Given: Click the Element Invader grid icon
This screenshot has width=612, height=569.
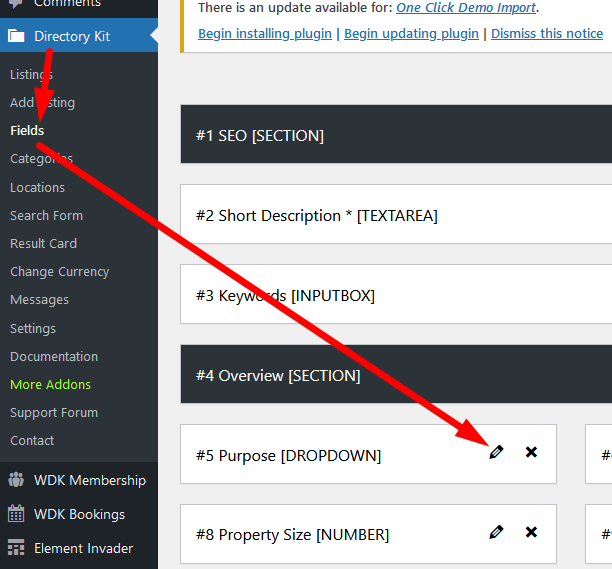Looking at the screenshot, I should [16, 548].
